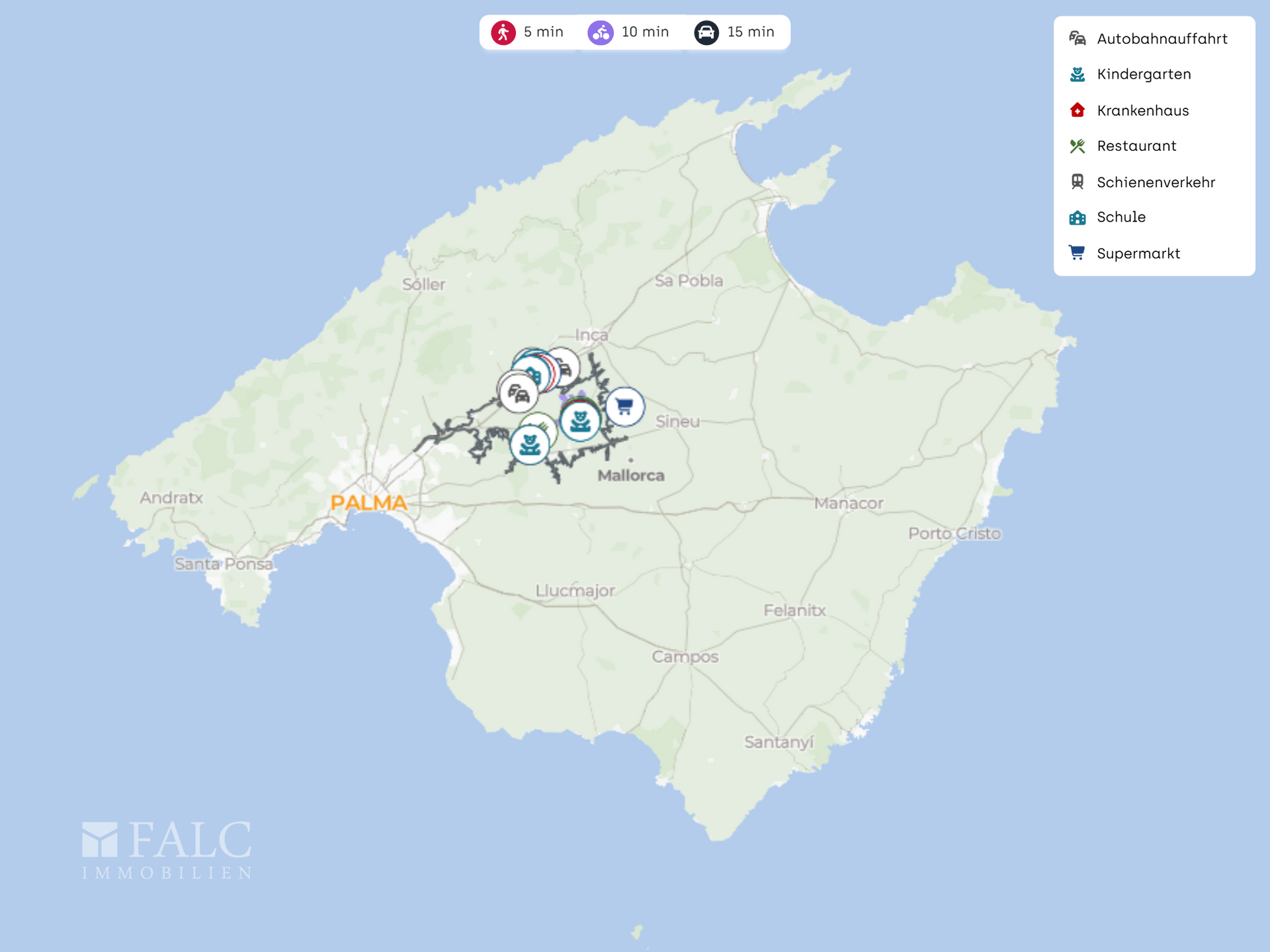This screenshot has height=952, width=1270.
Task: Click the PALMA city label
Action: pyautogui.click(x=368, y=503)
